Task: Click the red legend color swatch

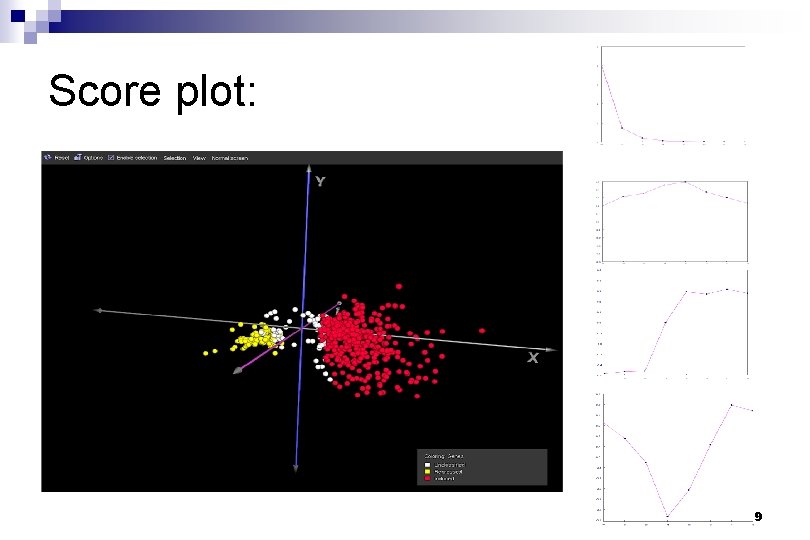Action: [427, 479]
